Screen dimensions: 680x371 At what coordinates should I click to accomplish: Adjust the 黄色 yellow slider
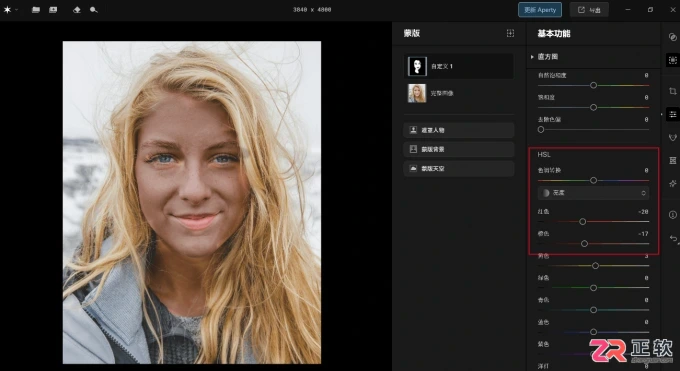pos(593,266)
